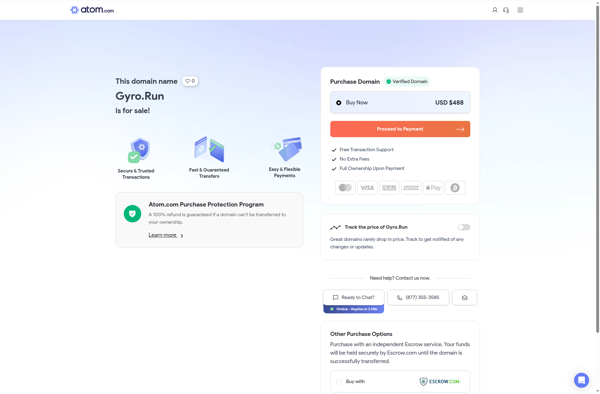Click the price trend chart icon

coord(335,227)
